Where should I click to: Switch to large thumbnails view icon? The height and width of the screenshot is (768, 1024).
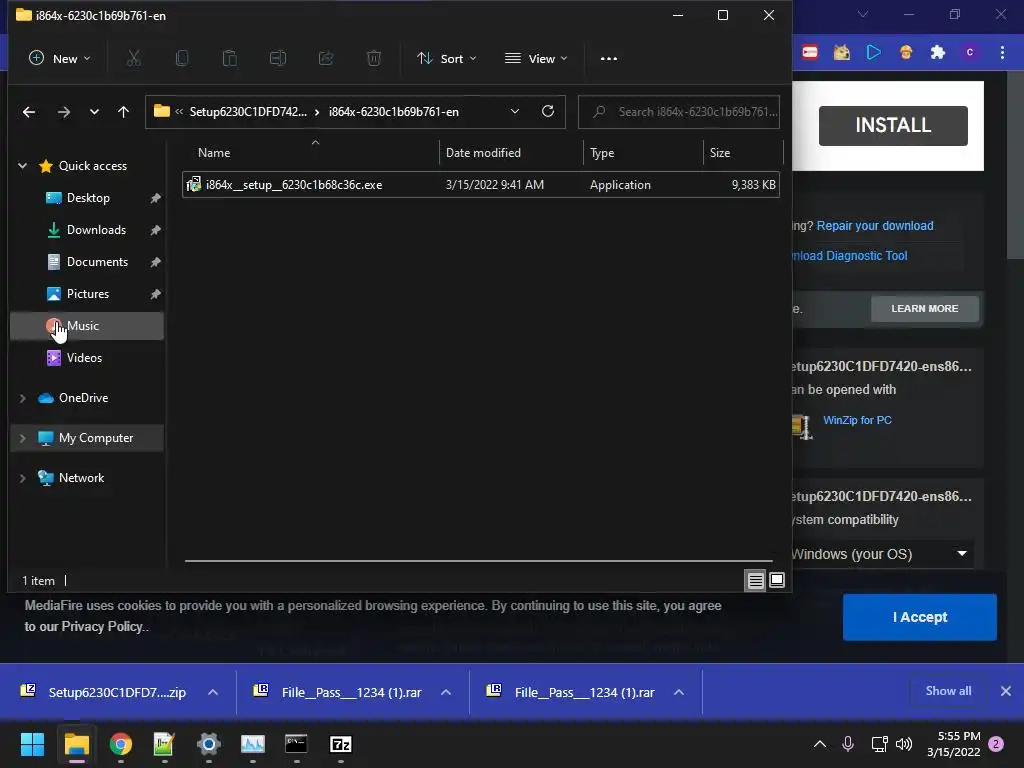pos(776,580)
